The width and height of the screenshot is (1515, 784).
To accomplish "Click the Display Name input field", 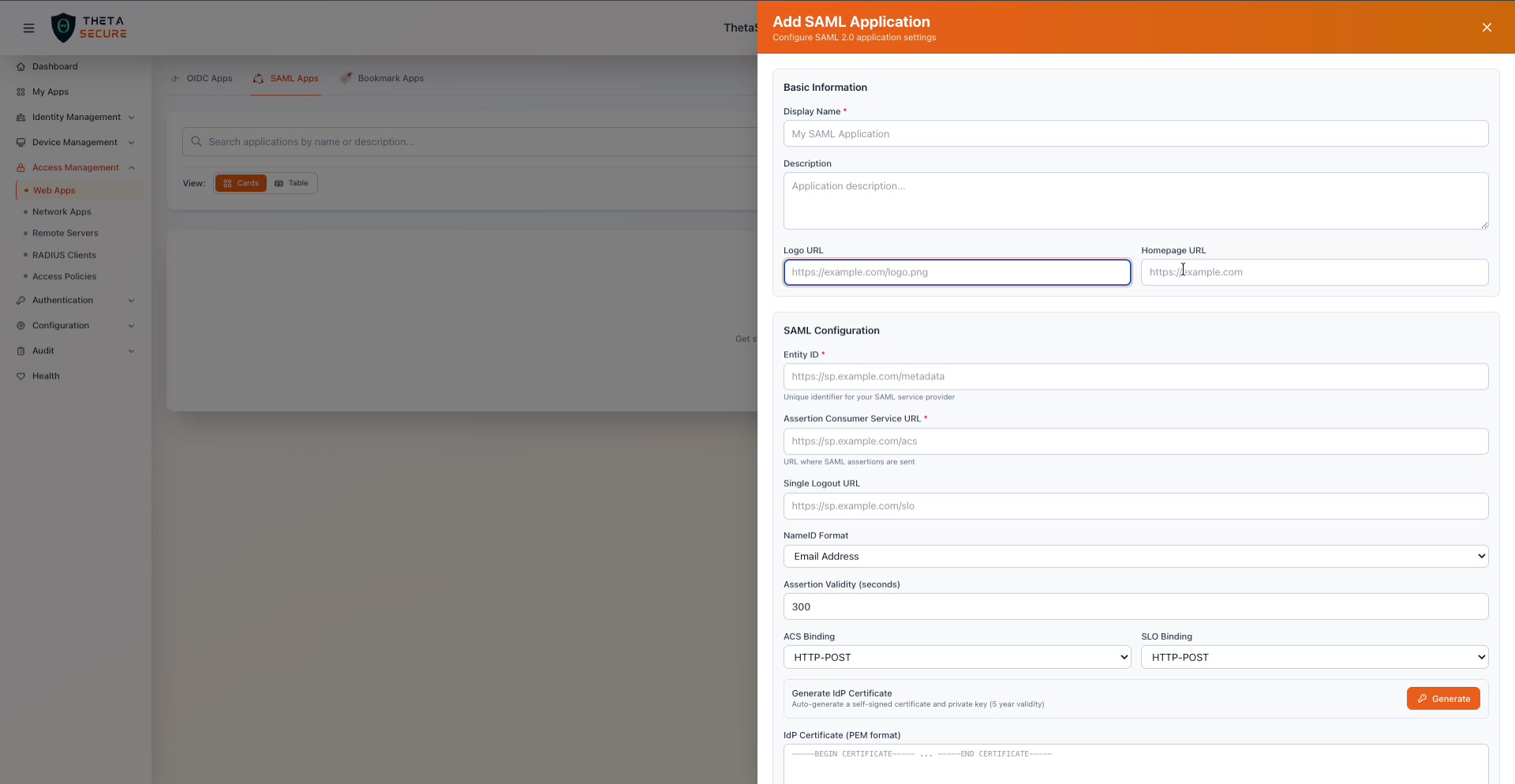I will coord(1135,133).
